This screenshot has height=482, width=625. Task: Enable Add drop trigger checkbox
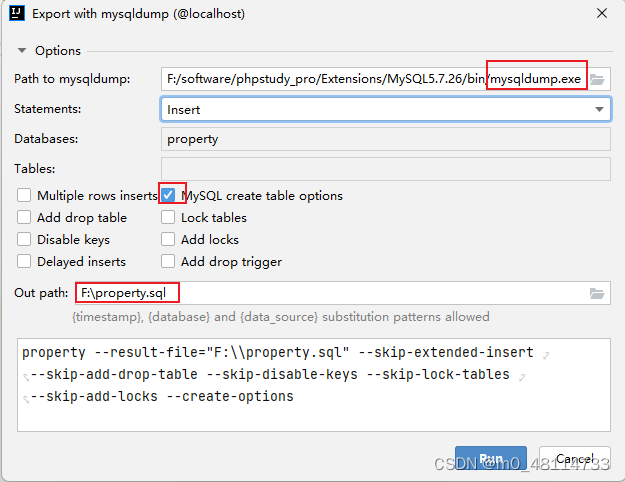coord(168,262)
